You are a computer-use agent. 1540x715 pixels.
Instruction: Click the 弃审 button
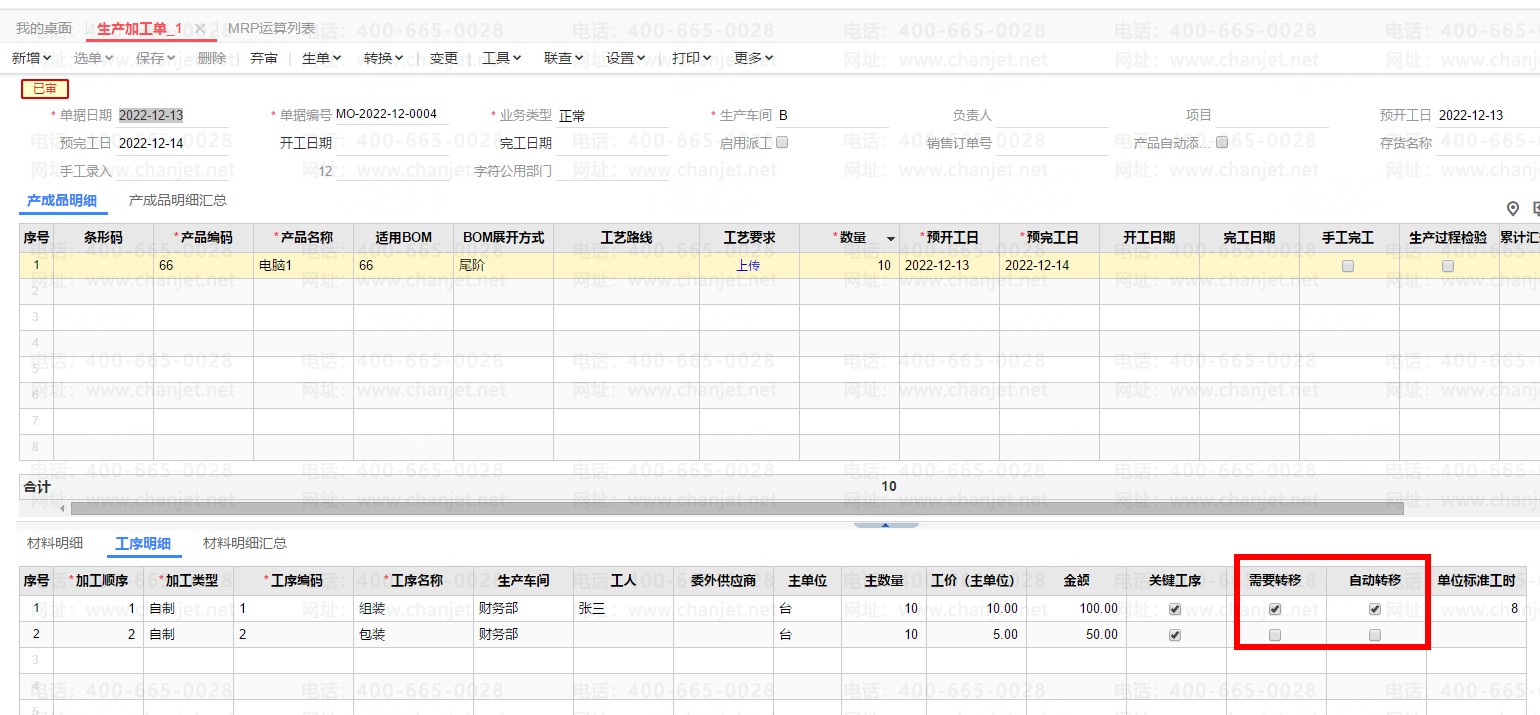tap(264, 58)
